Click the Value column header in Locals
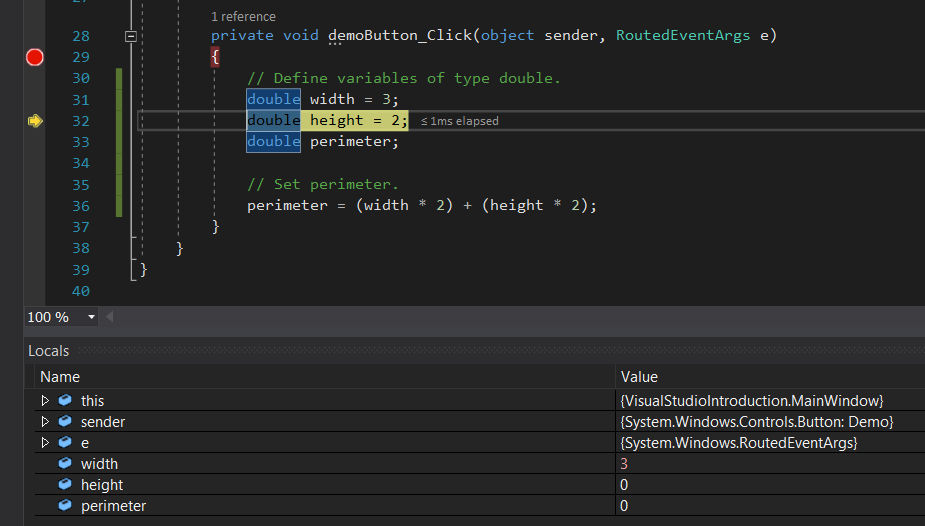The height and width of the screenshot is (526, 925). pyautogui.click(x=639, y=377)
